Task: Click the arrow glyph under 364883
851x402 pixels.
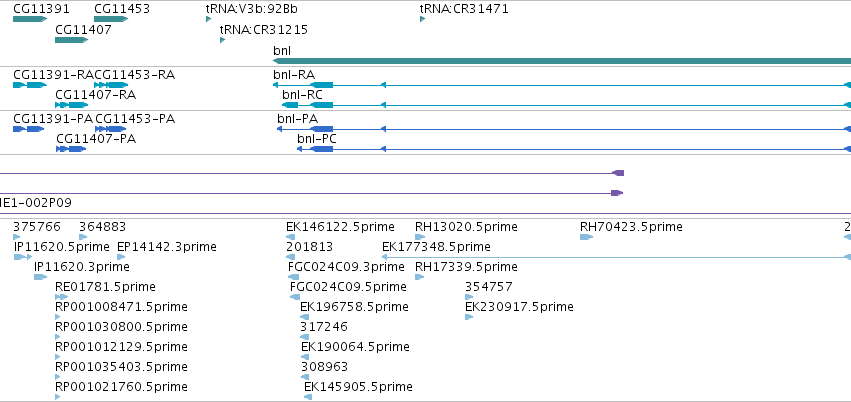Action: (x=83, y=237)
